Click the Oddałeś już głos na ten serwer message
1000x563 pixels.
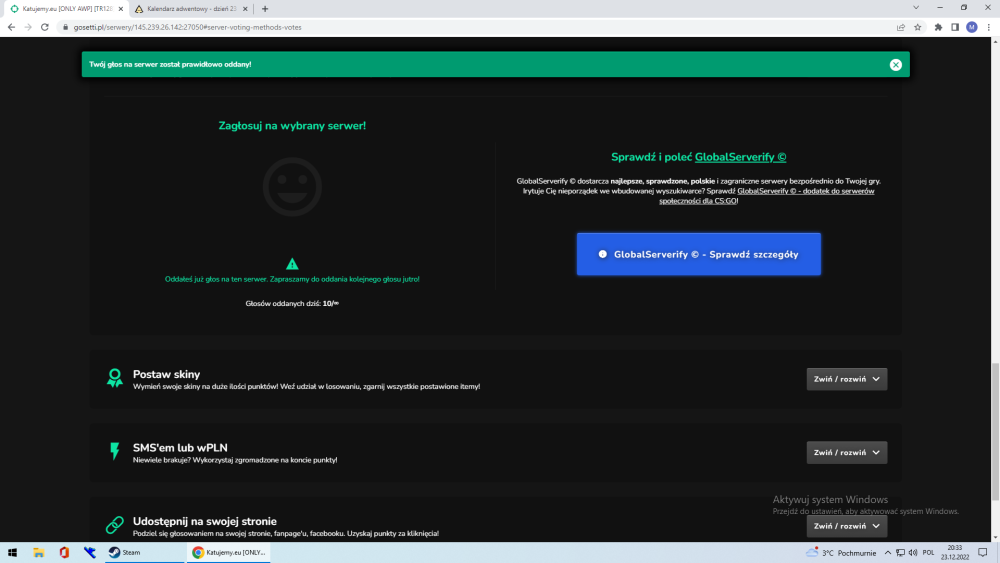[x=292, y=279]
